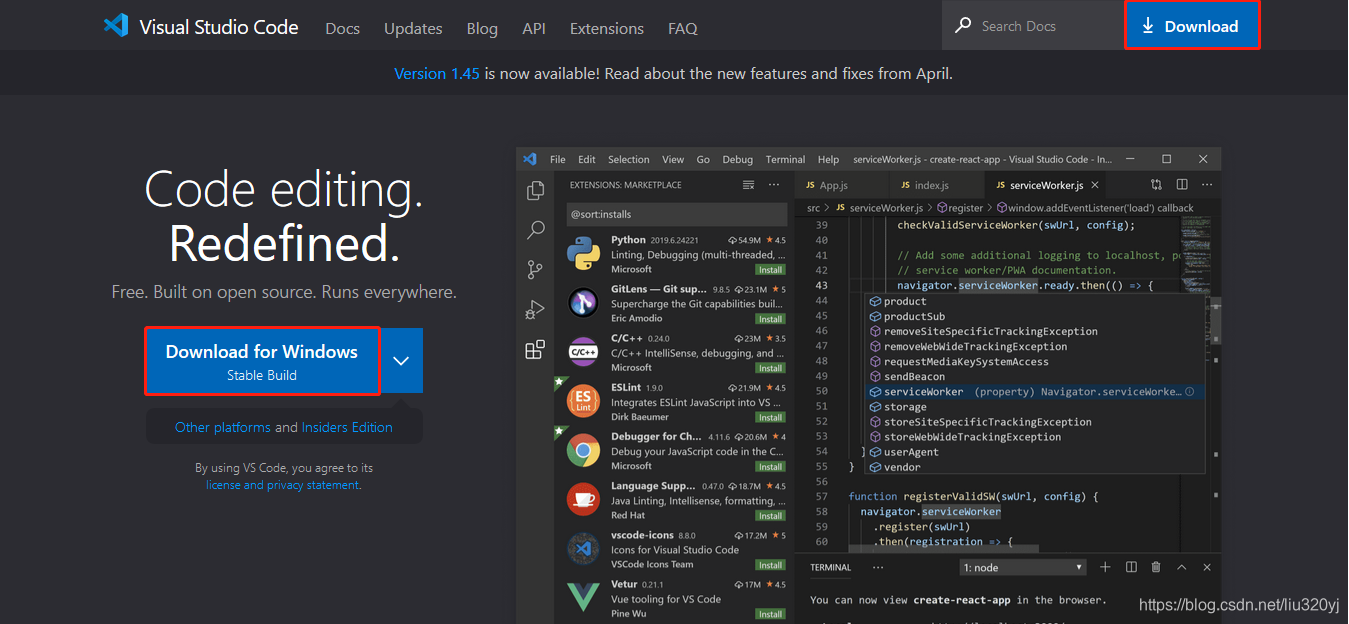Open the Debug menu
Image resolution: width=1349 pixels, height=624 pixels.
pyautogui.click(x=738, y=159)
